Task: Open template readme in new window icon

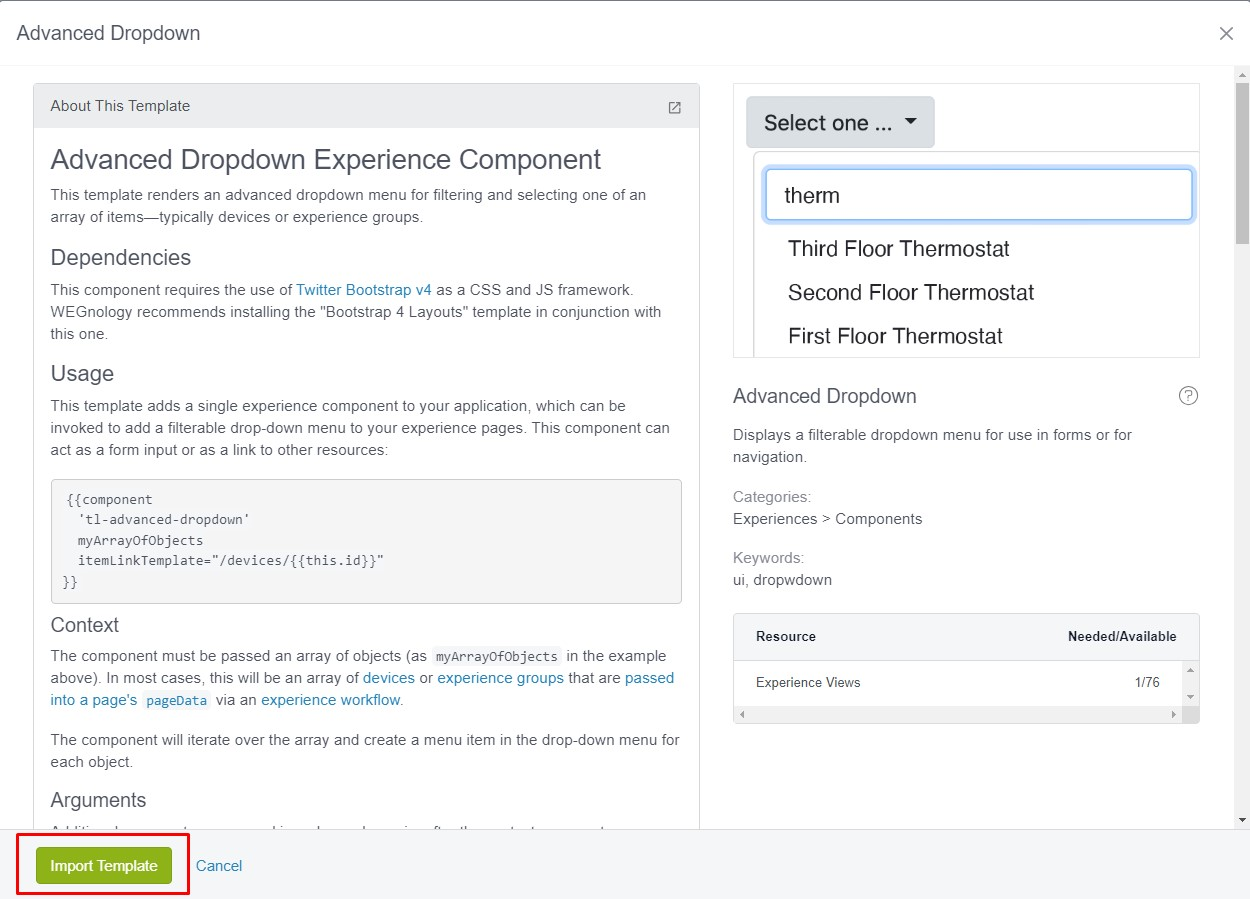Action: point(674,107)
